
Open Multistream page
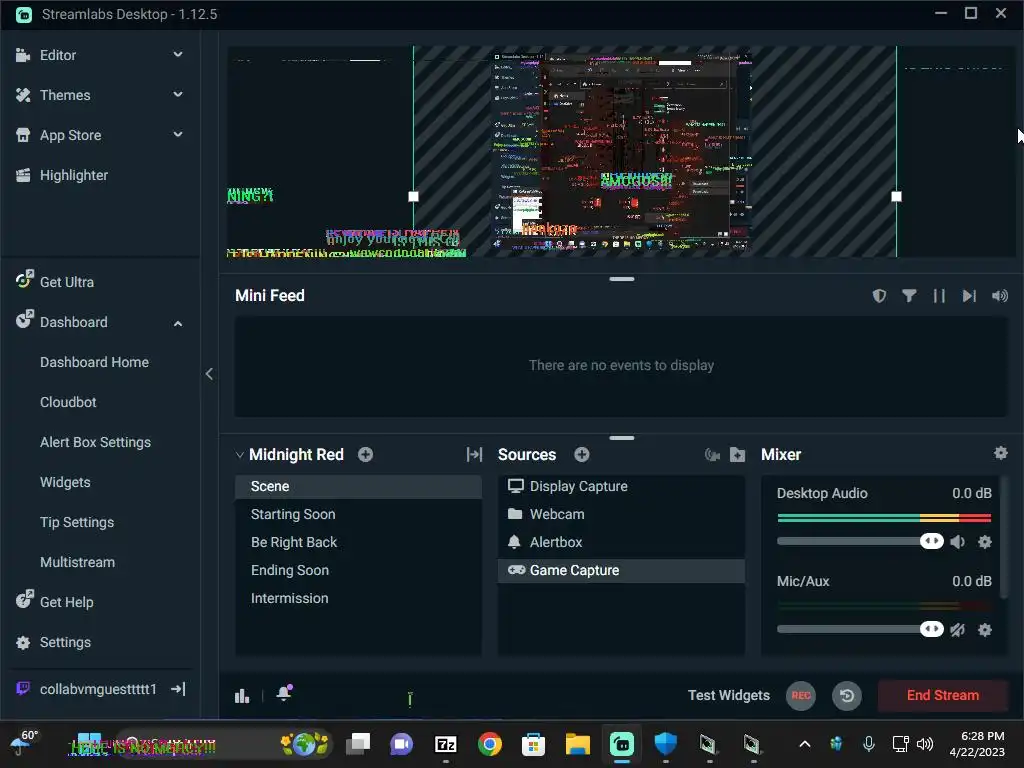77,562
